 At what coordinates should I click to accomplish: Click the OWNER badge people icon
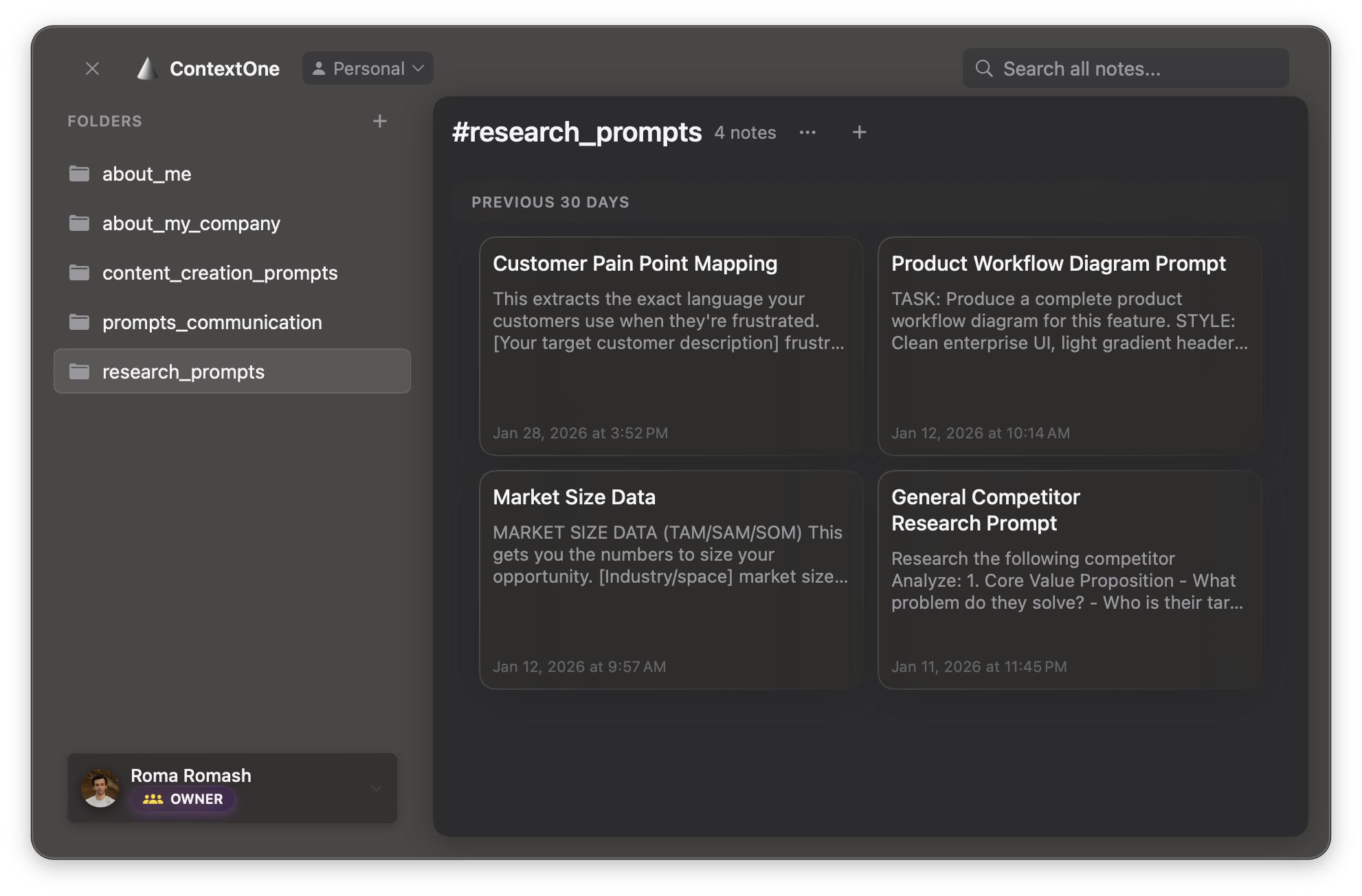tap(153, 798)
